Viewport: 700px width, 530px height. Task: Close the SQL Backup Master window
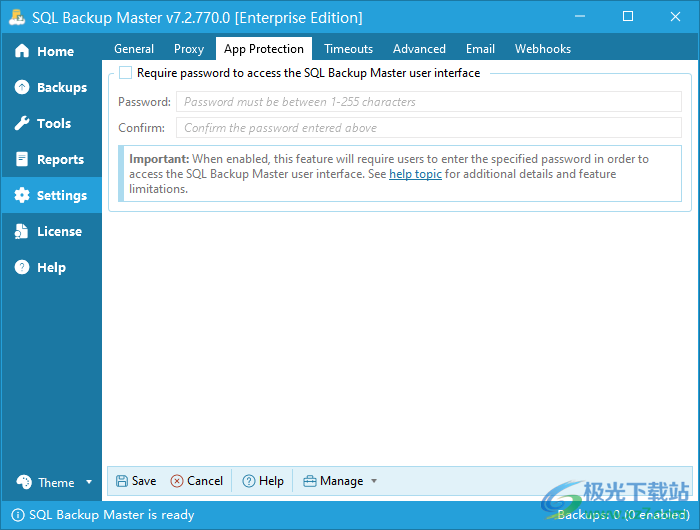(675, 17)
